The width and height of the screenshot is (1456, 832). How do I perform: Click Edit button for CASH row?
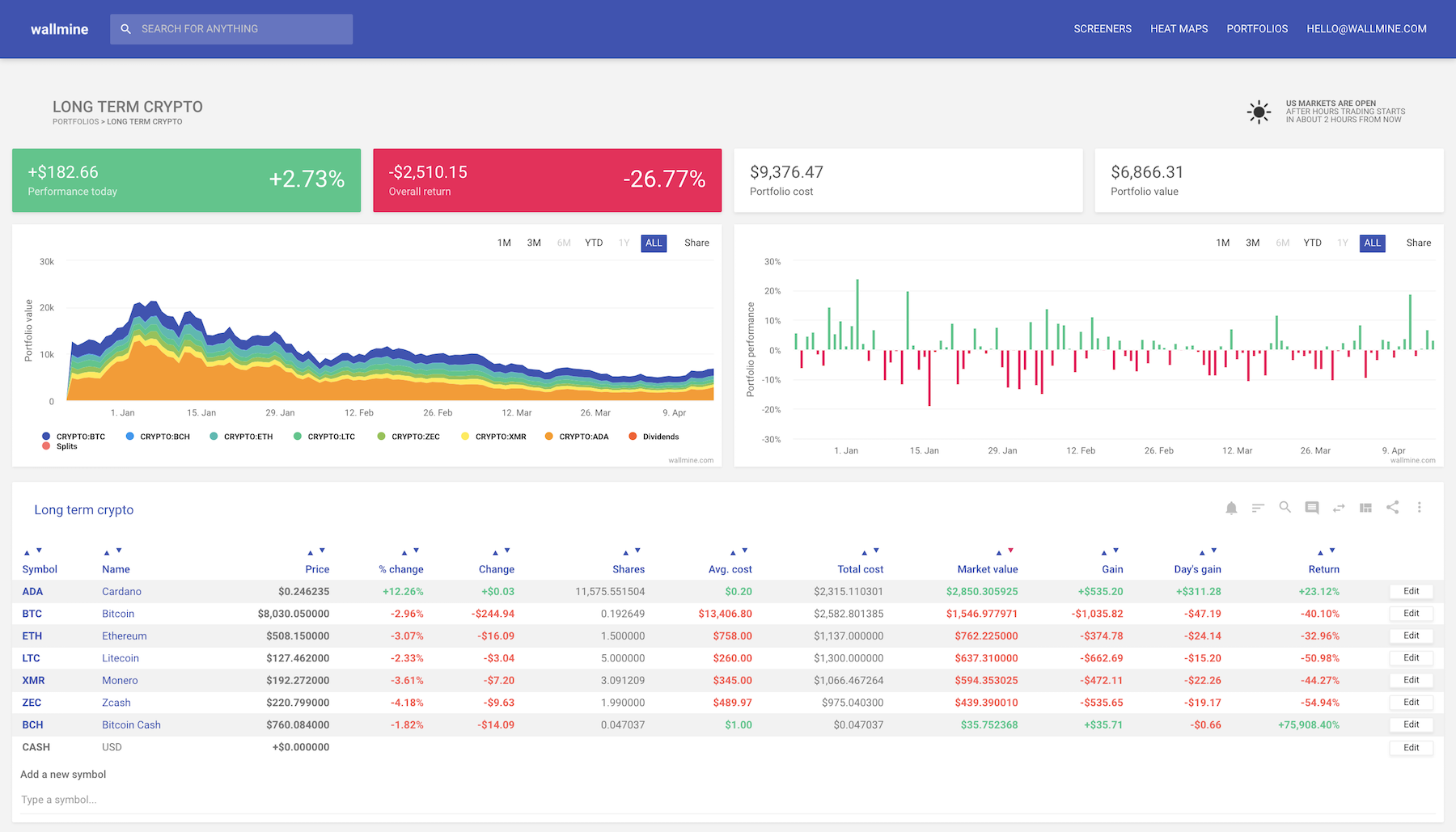(1412, 748)
